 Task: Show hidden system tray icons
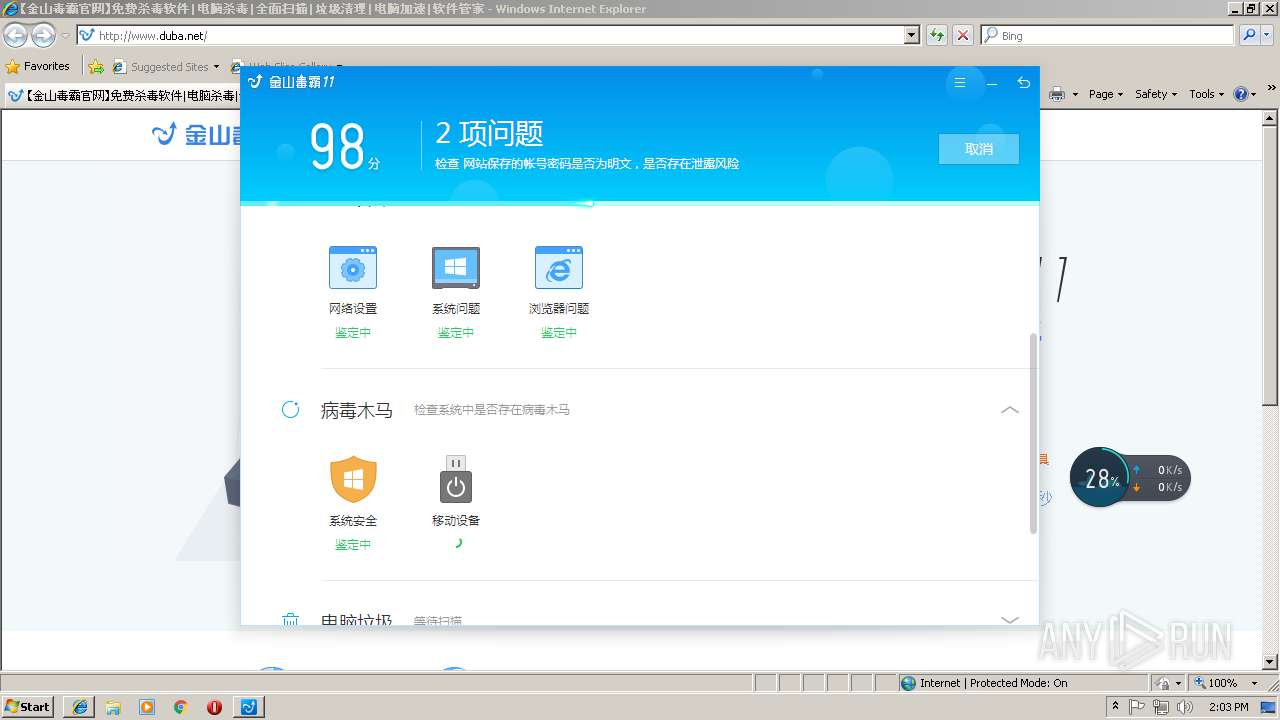point(1115,707)
